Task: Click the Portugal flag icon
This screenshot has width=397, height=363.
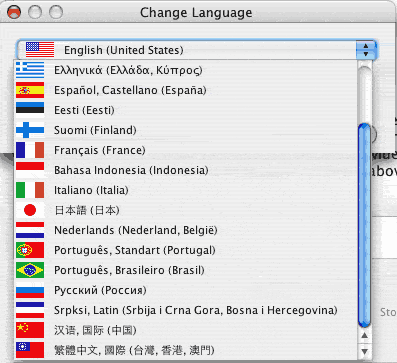Action: 30,250
